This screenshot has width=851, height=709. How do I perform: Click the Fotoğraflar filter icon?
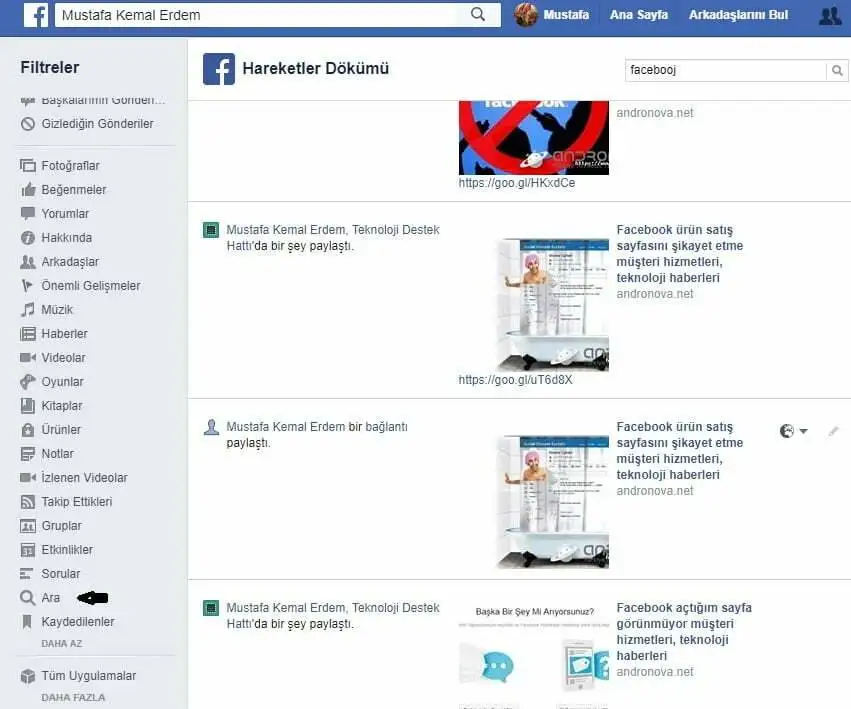click(28, 166)
